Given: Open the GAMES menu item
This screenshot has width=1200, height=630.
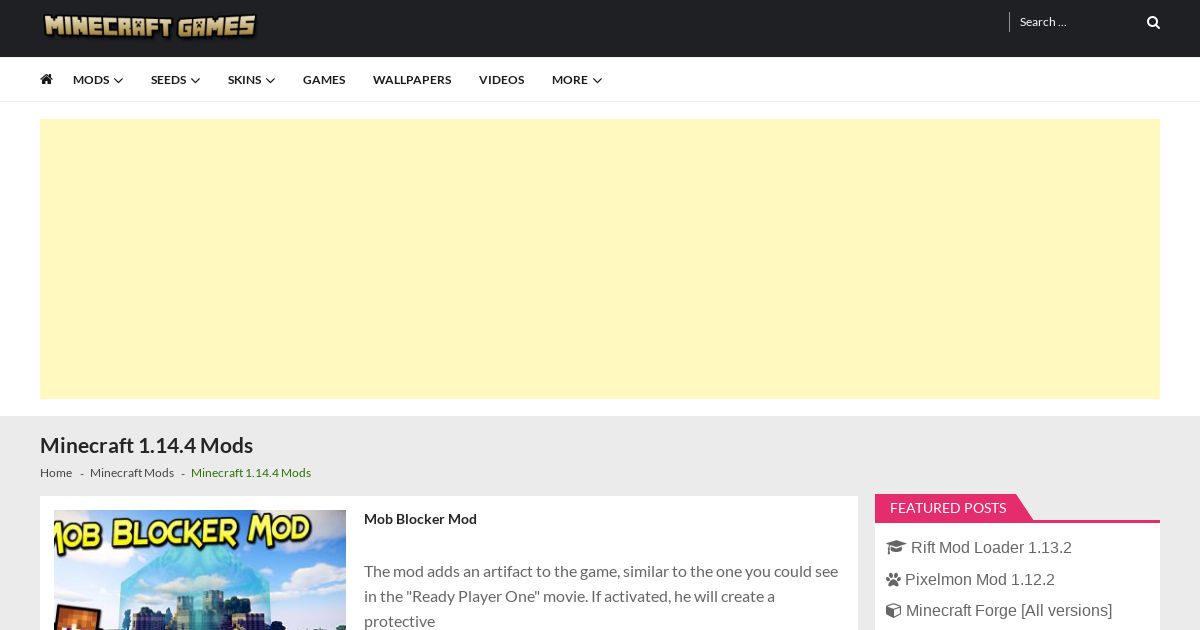Looking at the screenshot, I should 324,80.
